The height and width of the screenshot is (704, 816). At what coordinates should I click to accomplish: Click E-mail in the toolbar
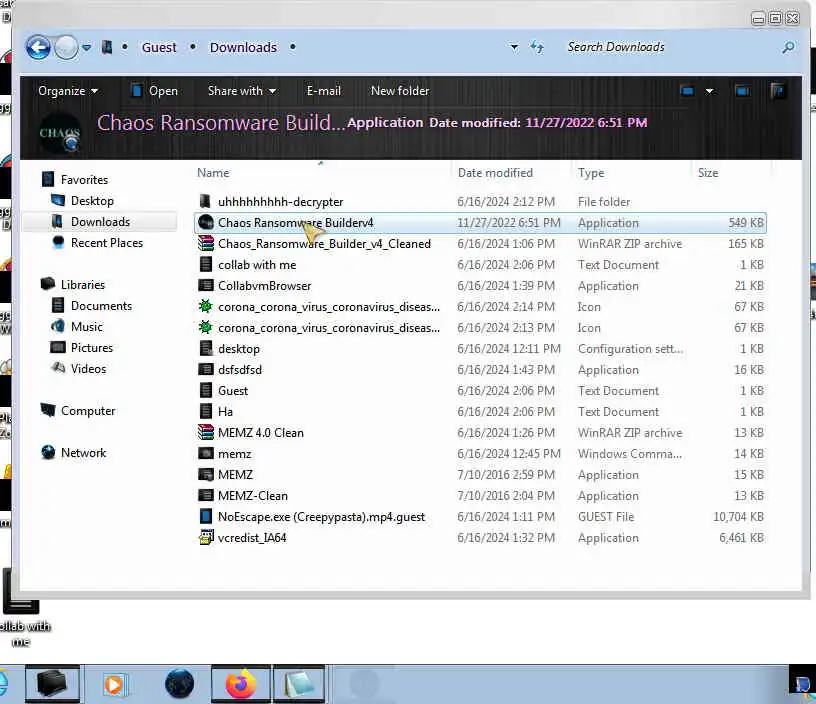click(323, 91)
